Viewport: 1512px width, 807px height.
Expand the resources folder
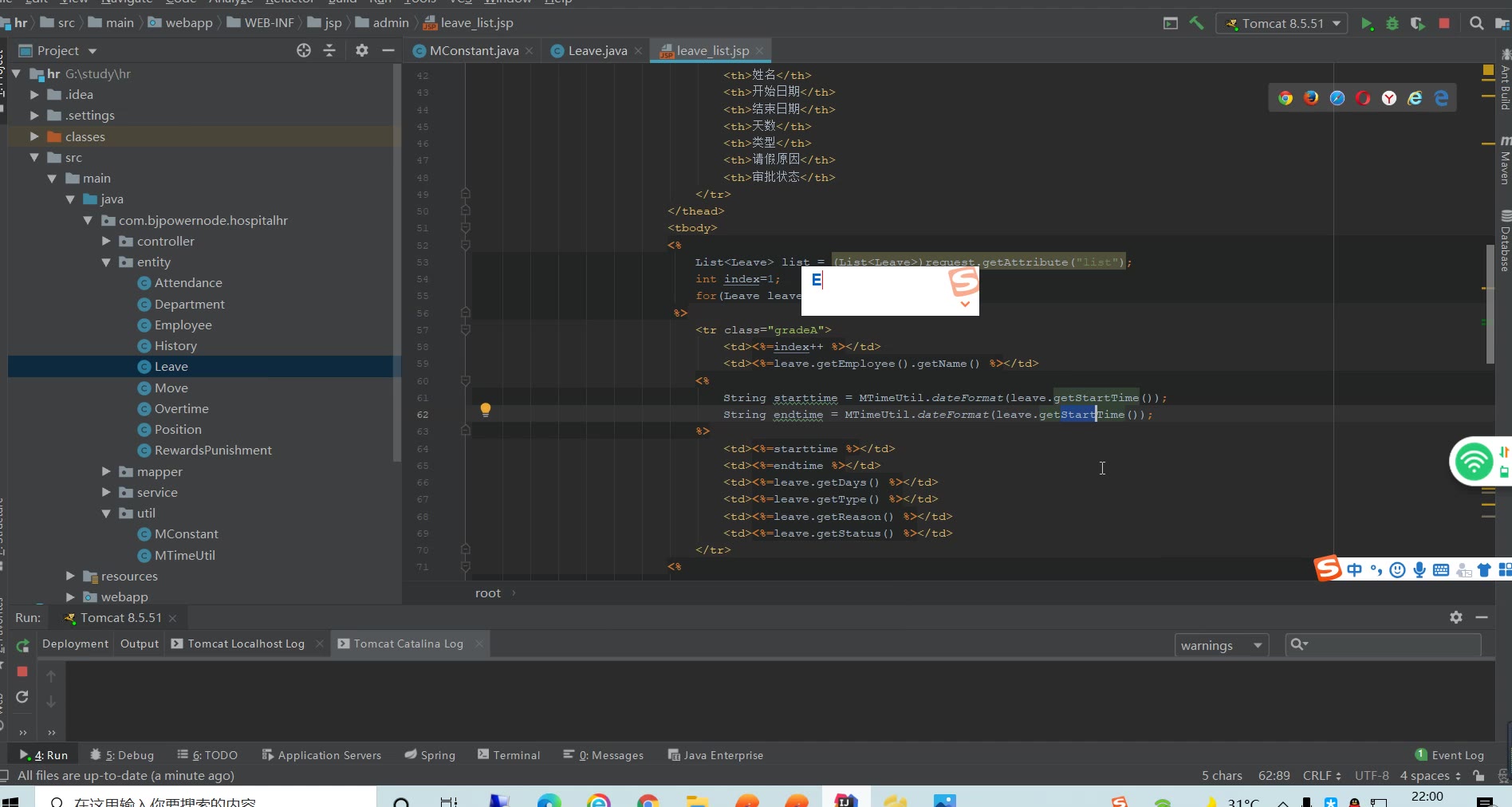pyautogui.click(x=70, y=576)
